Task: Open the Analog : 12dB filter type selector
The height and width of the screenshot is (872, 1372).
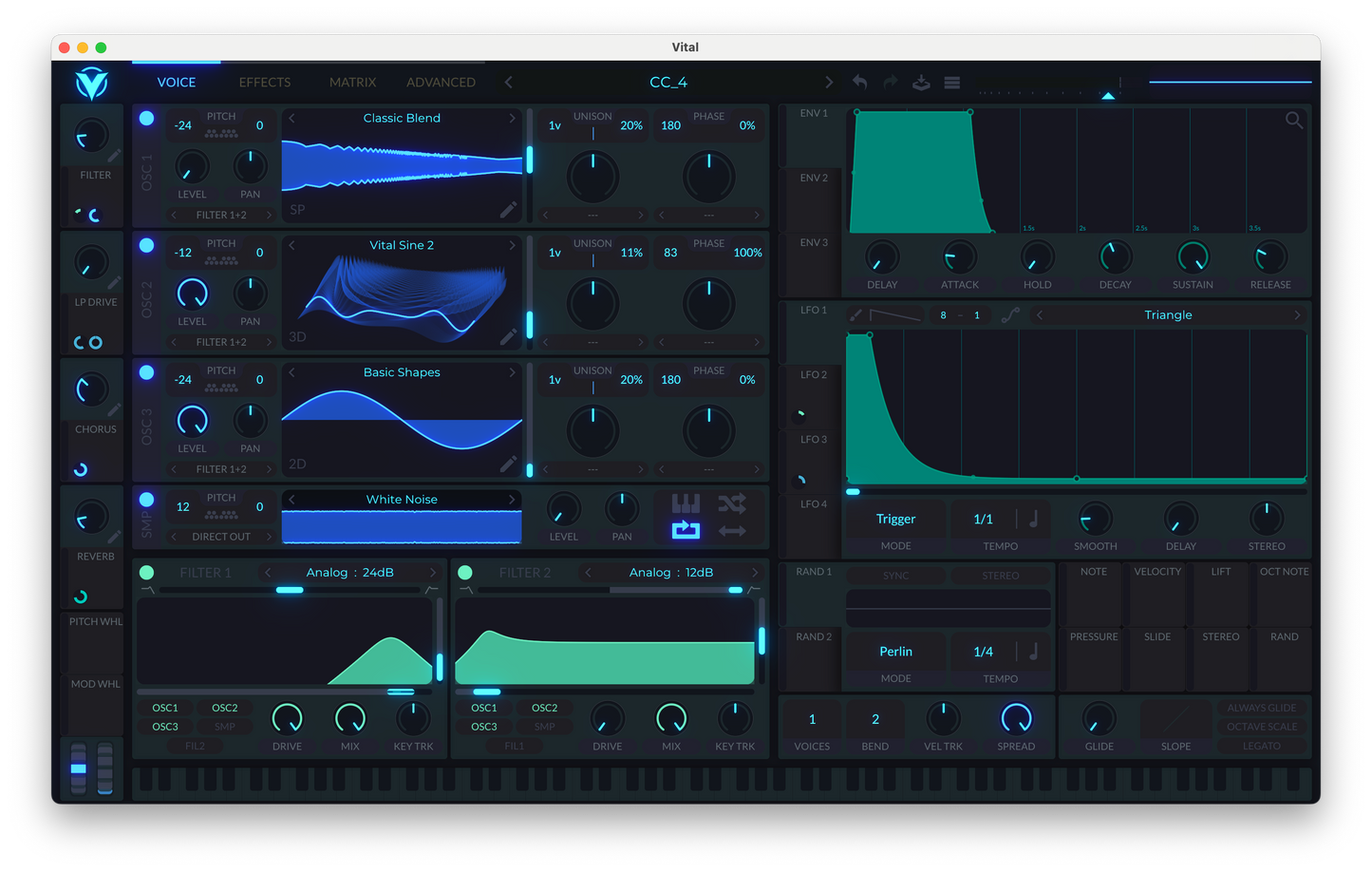Action: [x=671, y=572]
